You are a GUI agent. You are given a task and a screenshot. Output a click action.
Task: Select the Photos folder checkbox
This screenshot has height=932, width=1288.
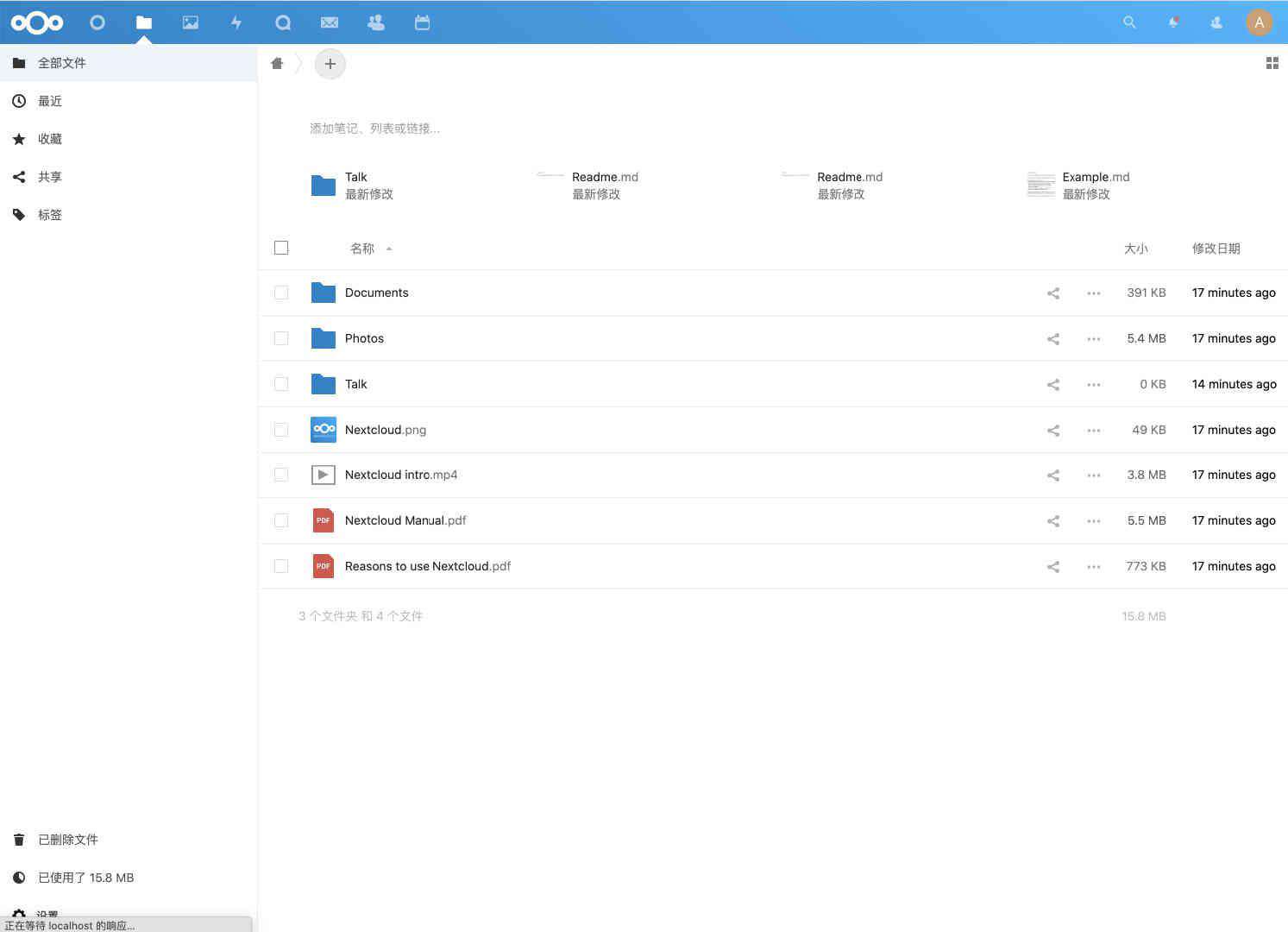point(281,338)
